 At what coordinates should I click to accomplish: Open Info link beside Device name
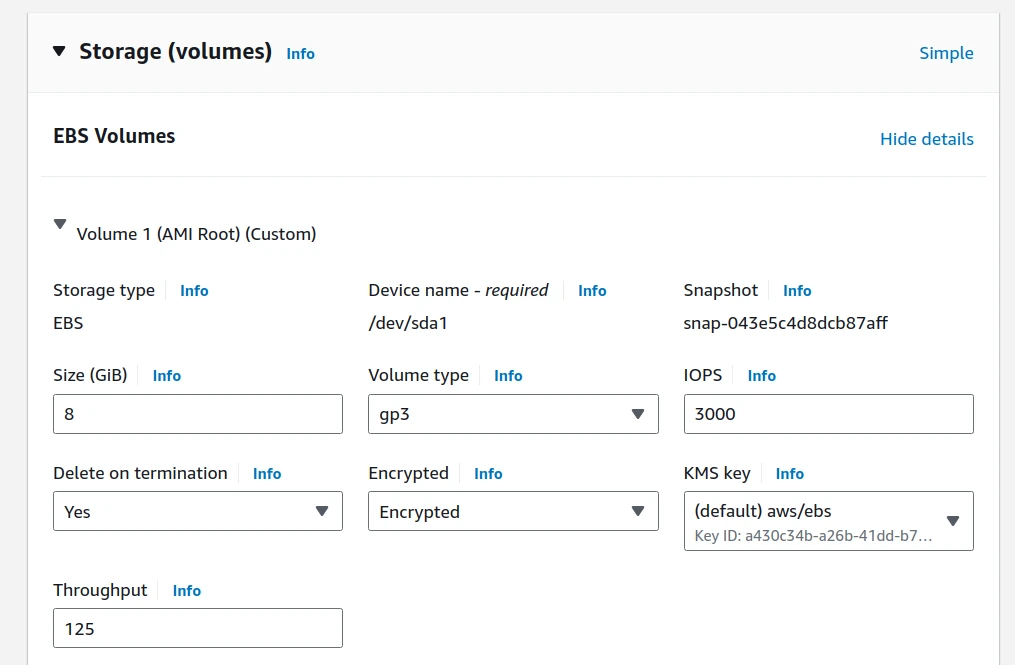(x=592, y=291)
